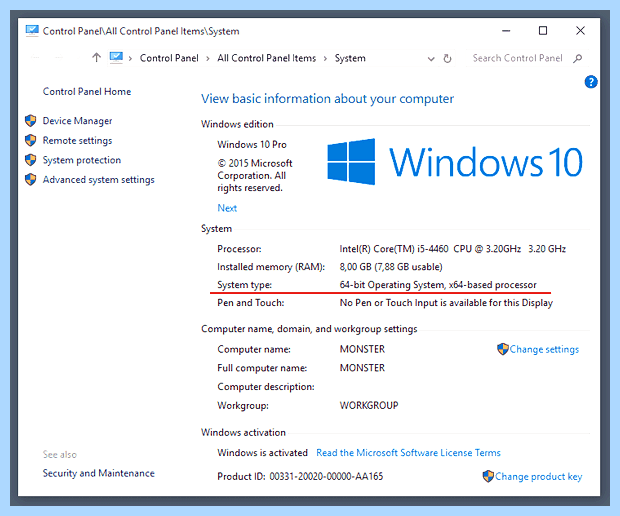The height and width of the screenshot is (516, 620).
Task: Expand chevron after All Control Panel Items
Action: (x=325, y=59)
